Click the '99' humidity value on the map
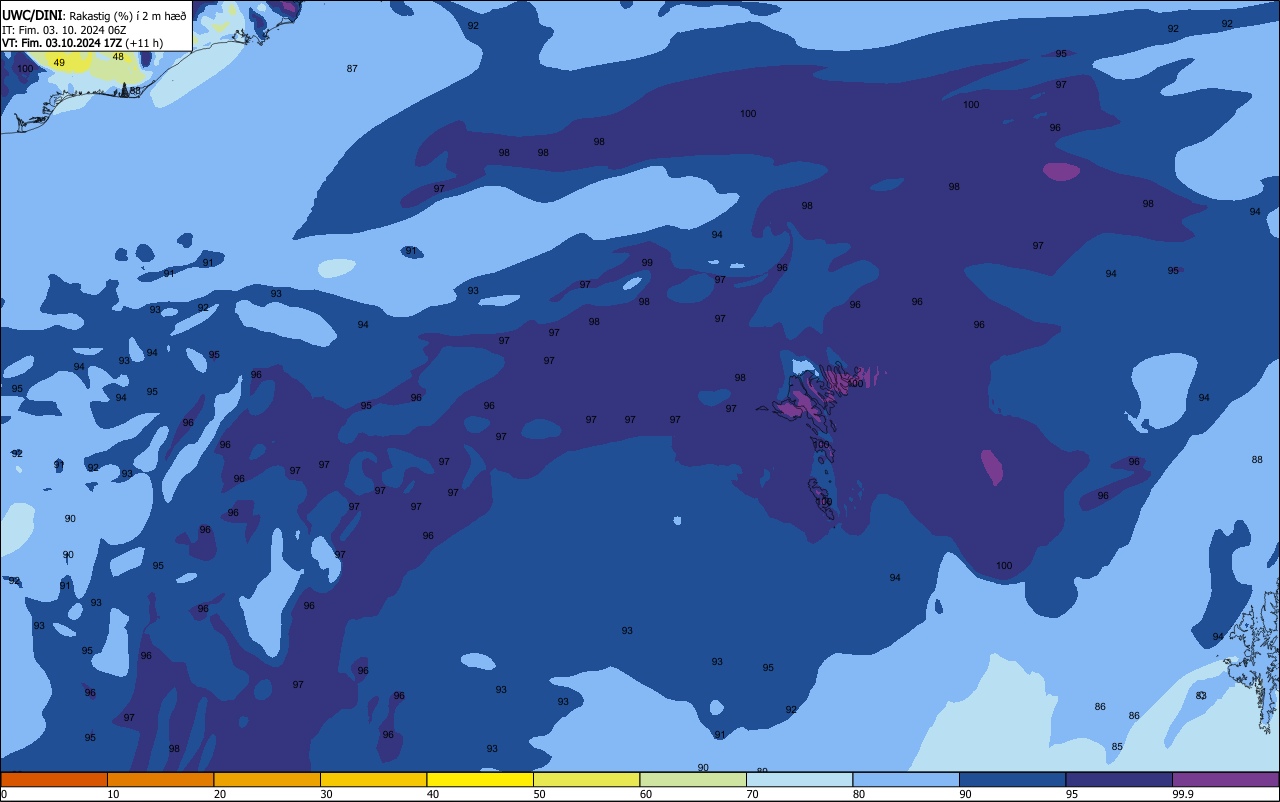The height and width of the screenshot is (802, 1280). pos(647,263)
